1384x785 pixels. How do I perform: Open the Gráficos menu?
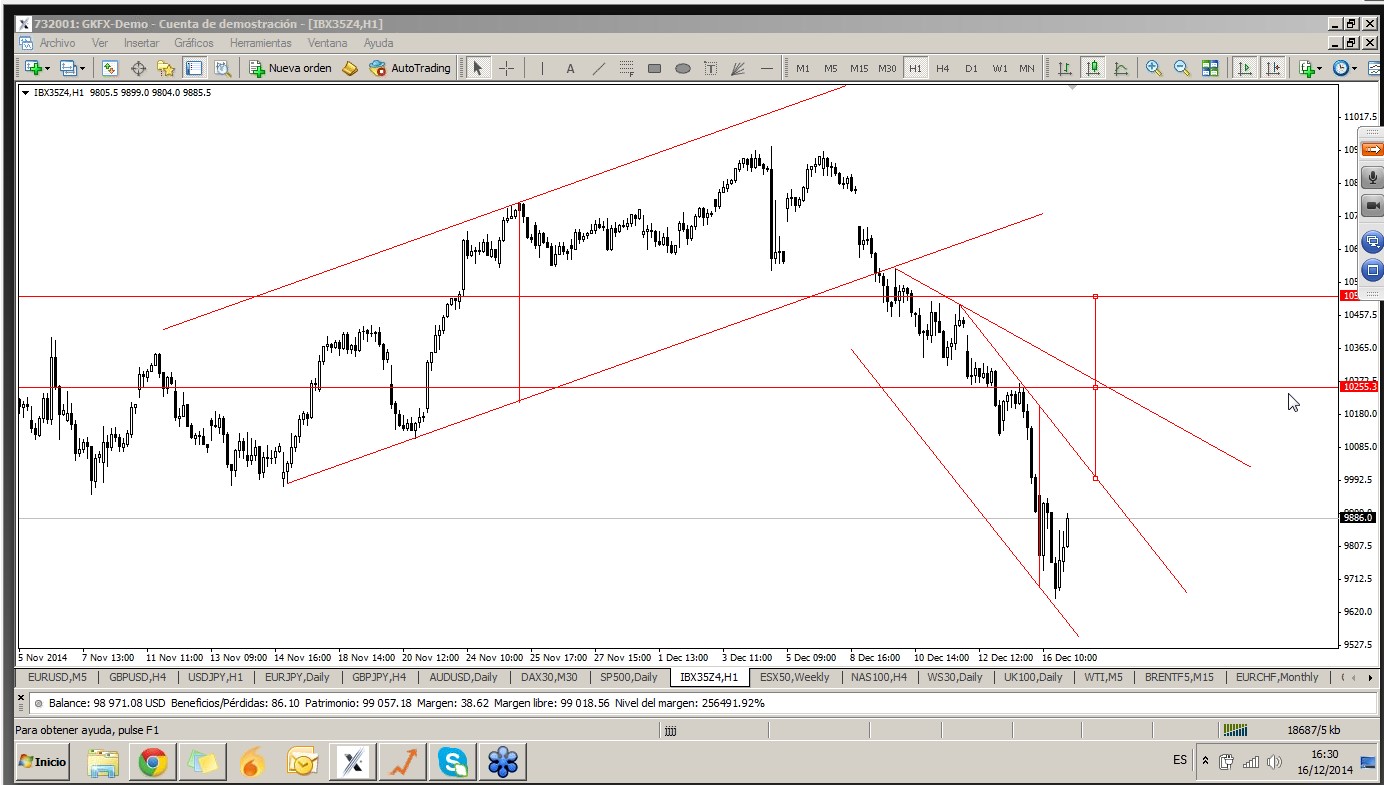point(193,43)
